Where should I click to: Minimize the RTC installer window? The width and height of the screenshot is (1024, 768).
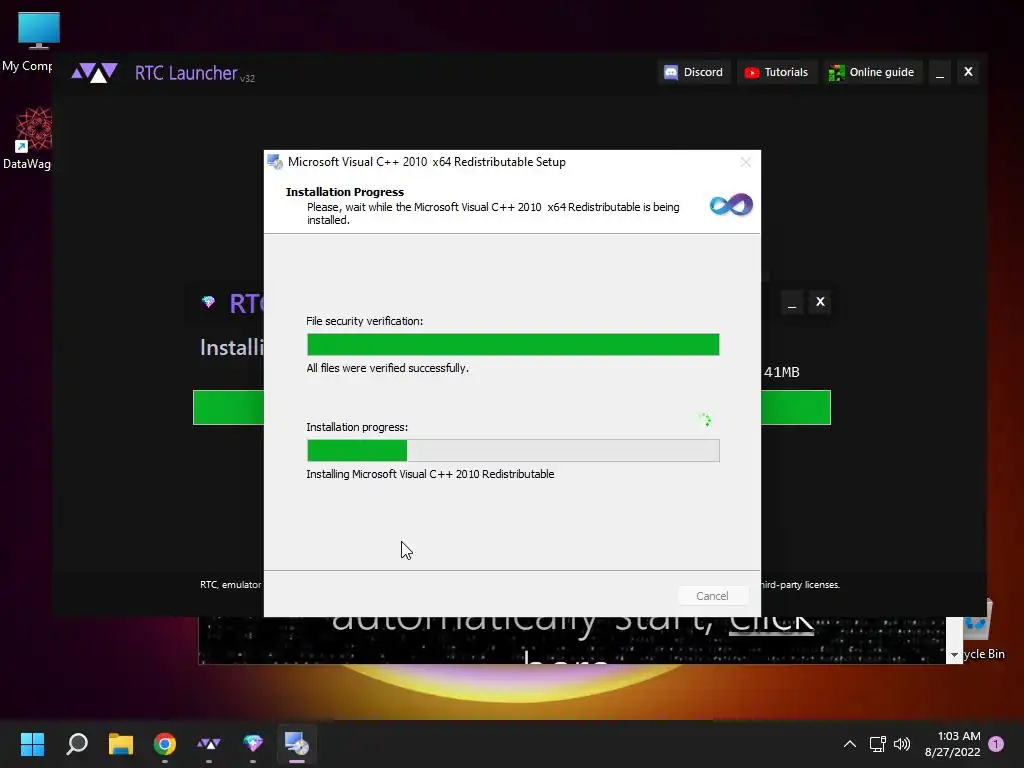pyautogui.click(x=792, y=302)
